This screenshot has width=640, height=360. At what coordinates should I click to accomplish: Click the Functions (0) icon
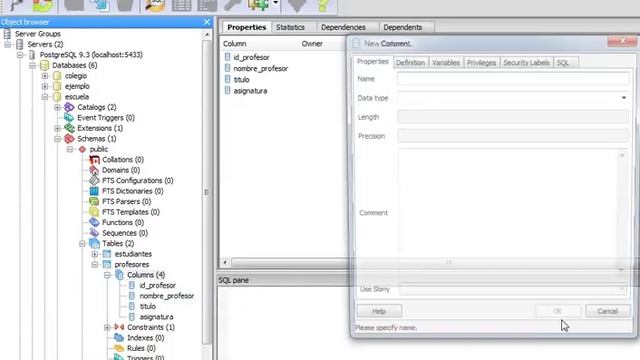[x=94, y=222]
